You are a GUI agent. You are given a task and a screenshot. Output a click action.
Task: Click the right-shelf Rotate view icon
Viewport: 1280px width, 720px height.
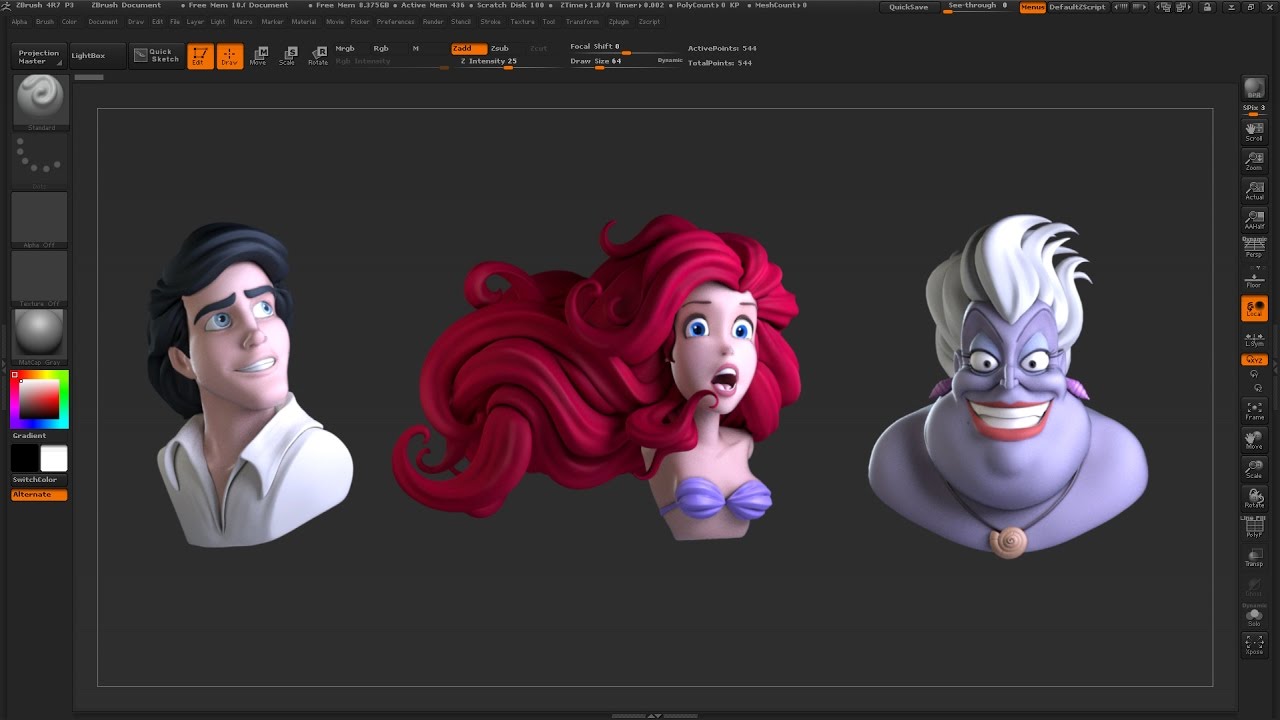tap(1254, 498)
